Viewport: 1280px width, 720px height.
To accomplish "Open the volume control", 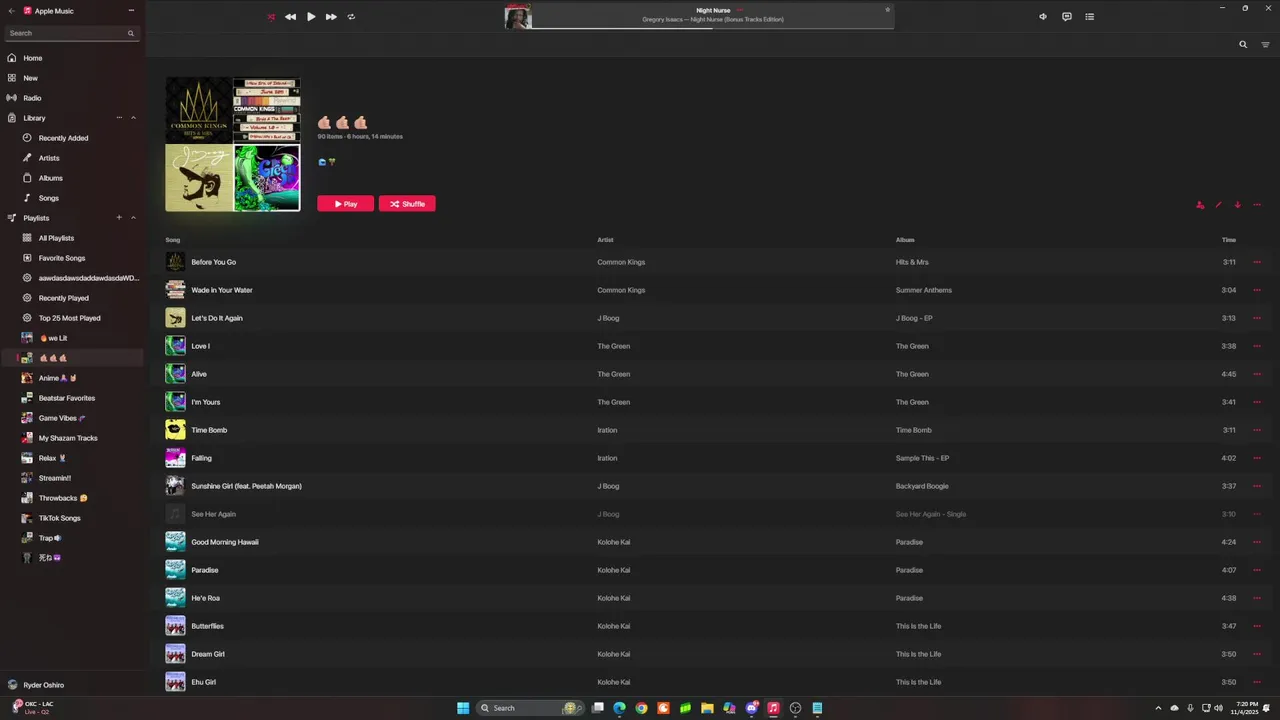I will pos(1043,17).
